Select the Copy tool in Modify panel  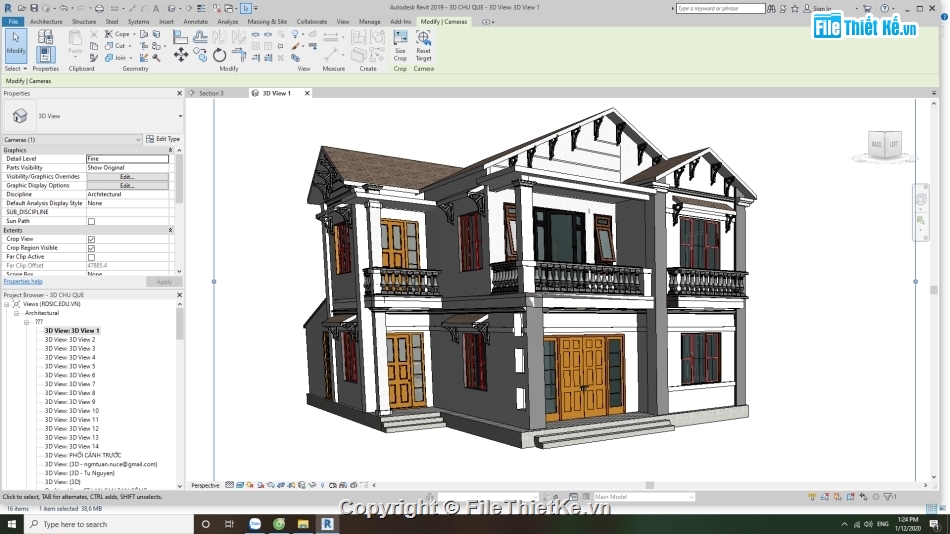[201, 56]
